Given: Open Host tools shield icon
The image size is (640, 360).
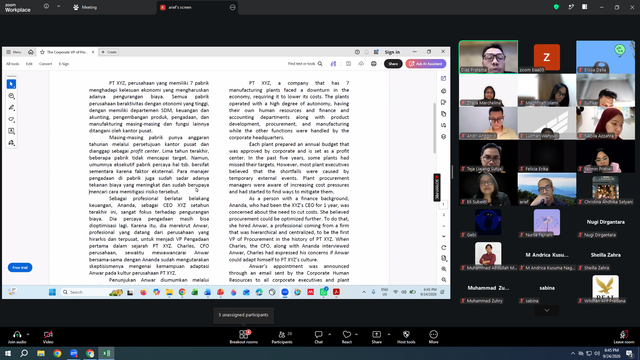Looking at the screenshot, I should click(x=406, y=337).
